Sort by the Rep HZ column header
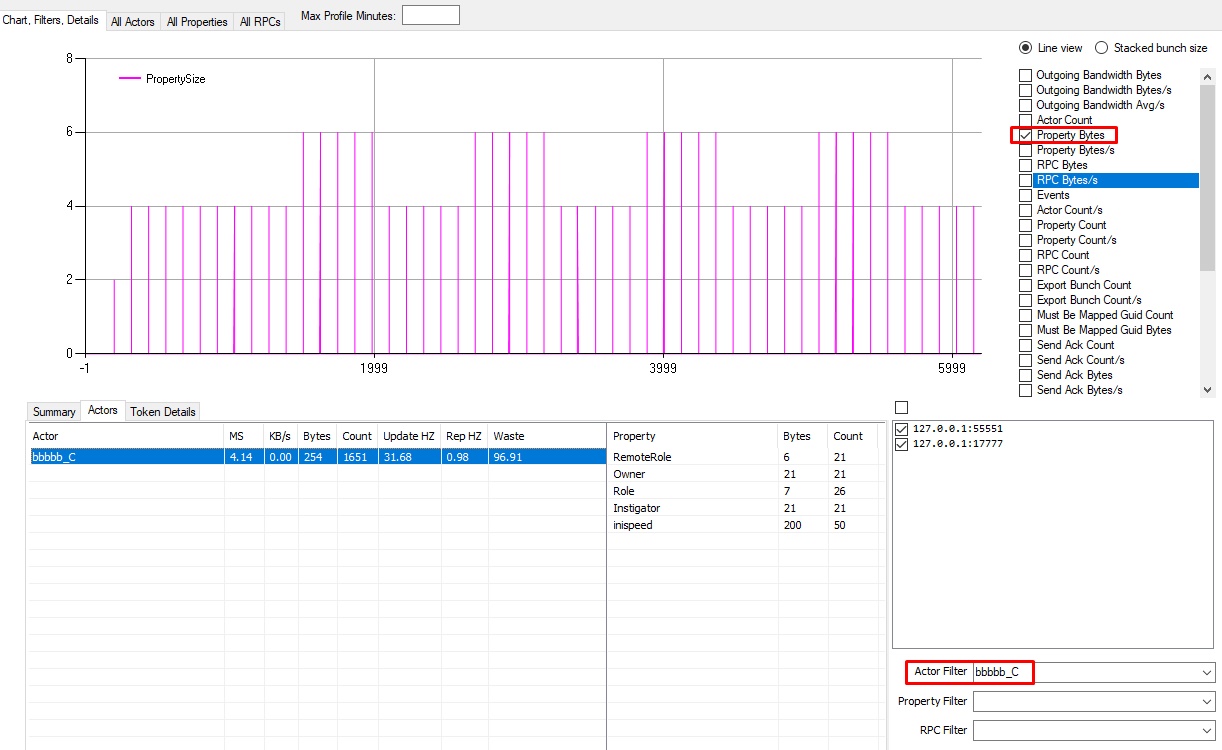The width and height of the screenshot is (1222, 750). pos(464,436)
